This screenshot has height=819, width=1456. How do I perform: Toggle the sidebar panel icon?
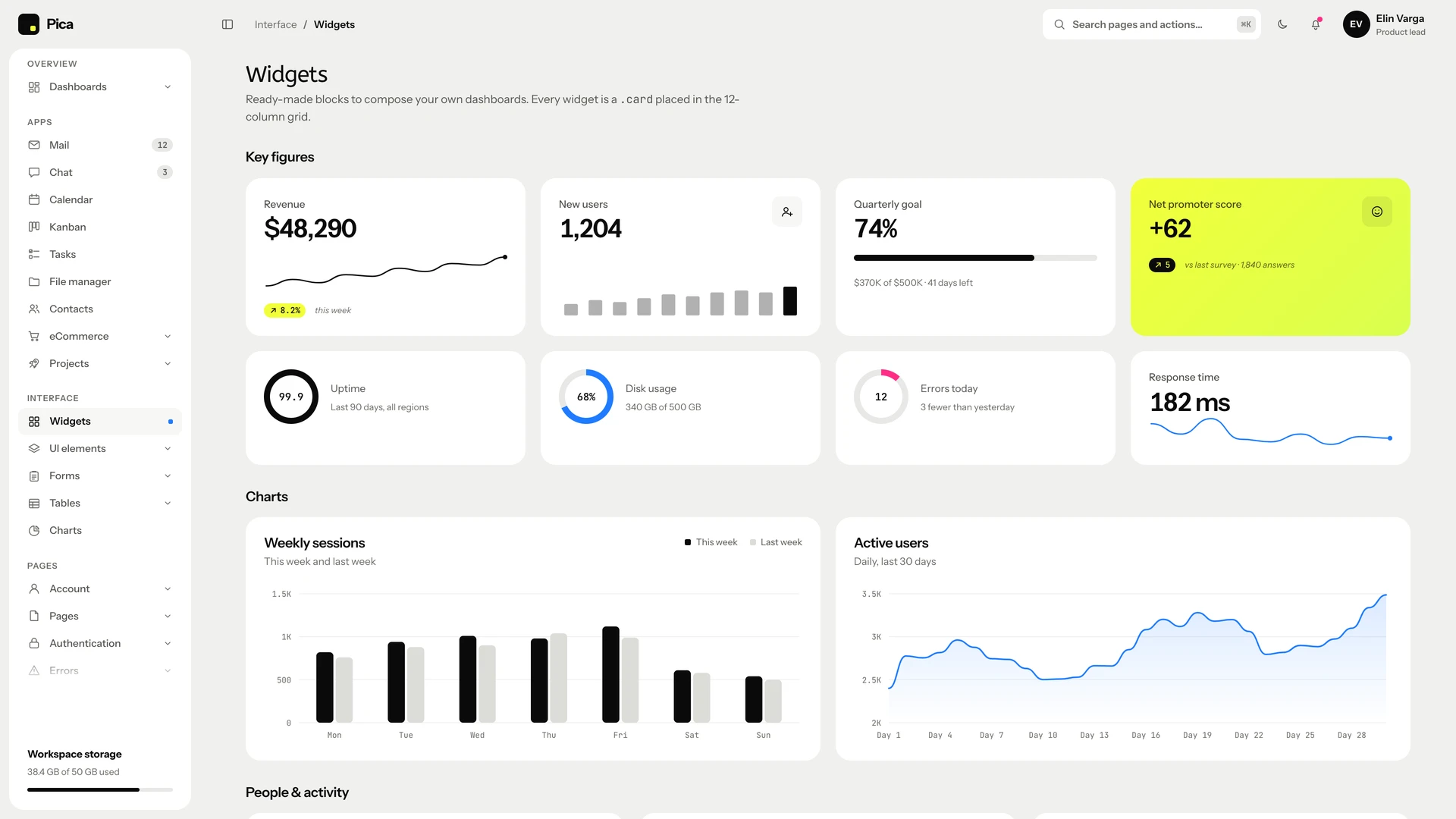point(227,24)
